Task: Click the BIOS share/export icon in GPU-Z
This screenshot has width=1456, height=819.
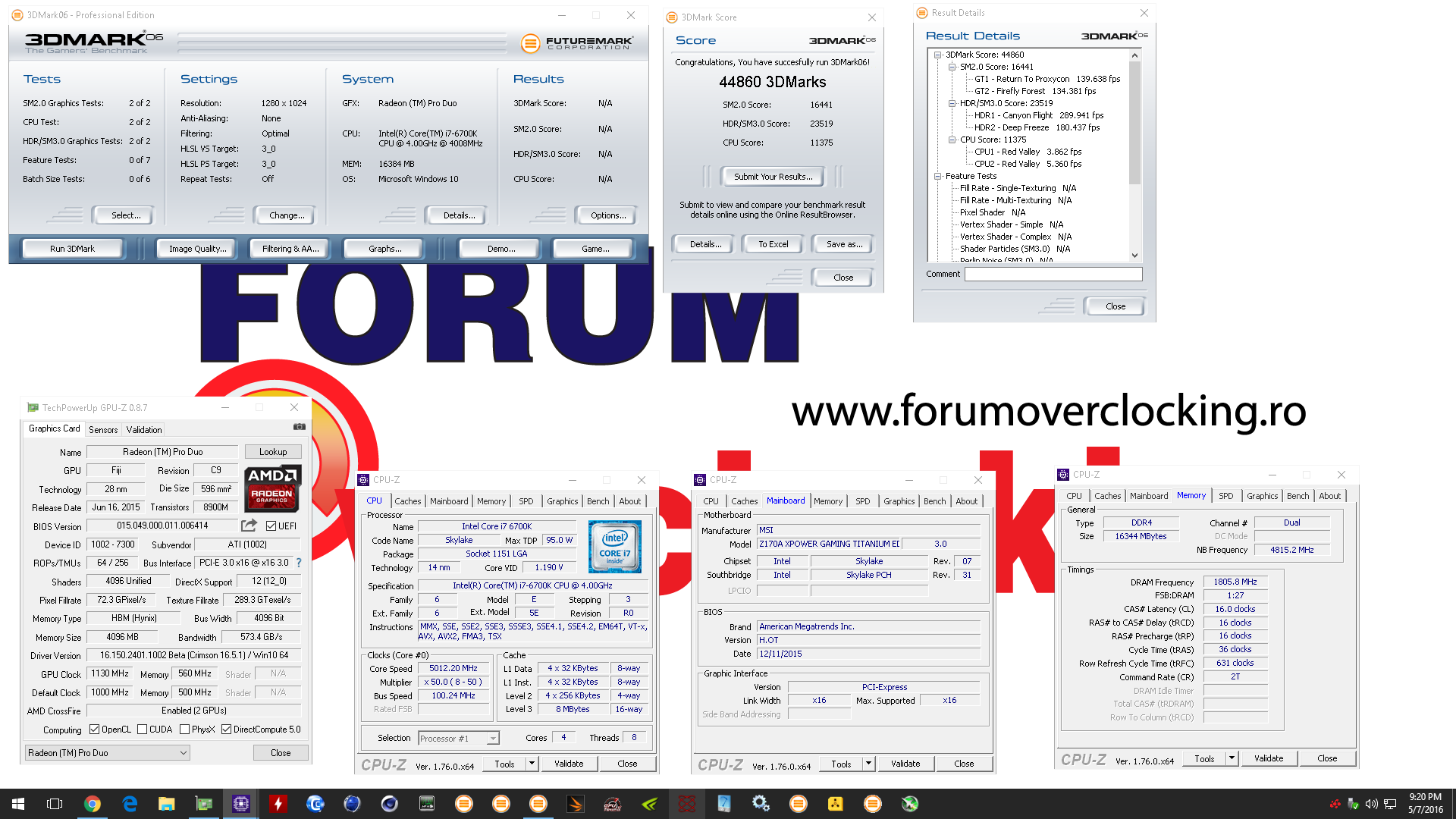Action: [249, 525]
